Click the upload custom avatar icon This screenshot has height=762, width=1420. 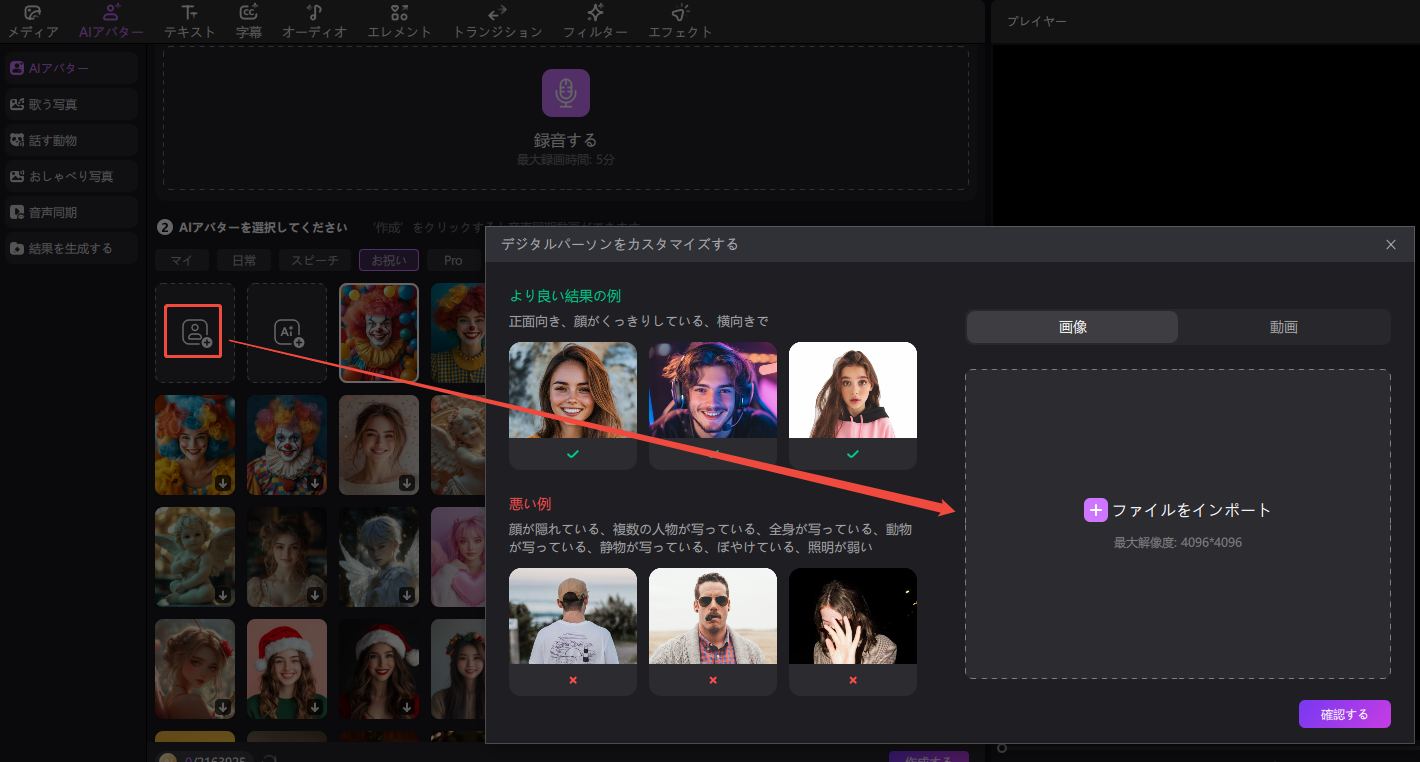(195, 333)
